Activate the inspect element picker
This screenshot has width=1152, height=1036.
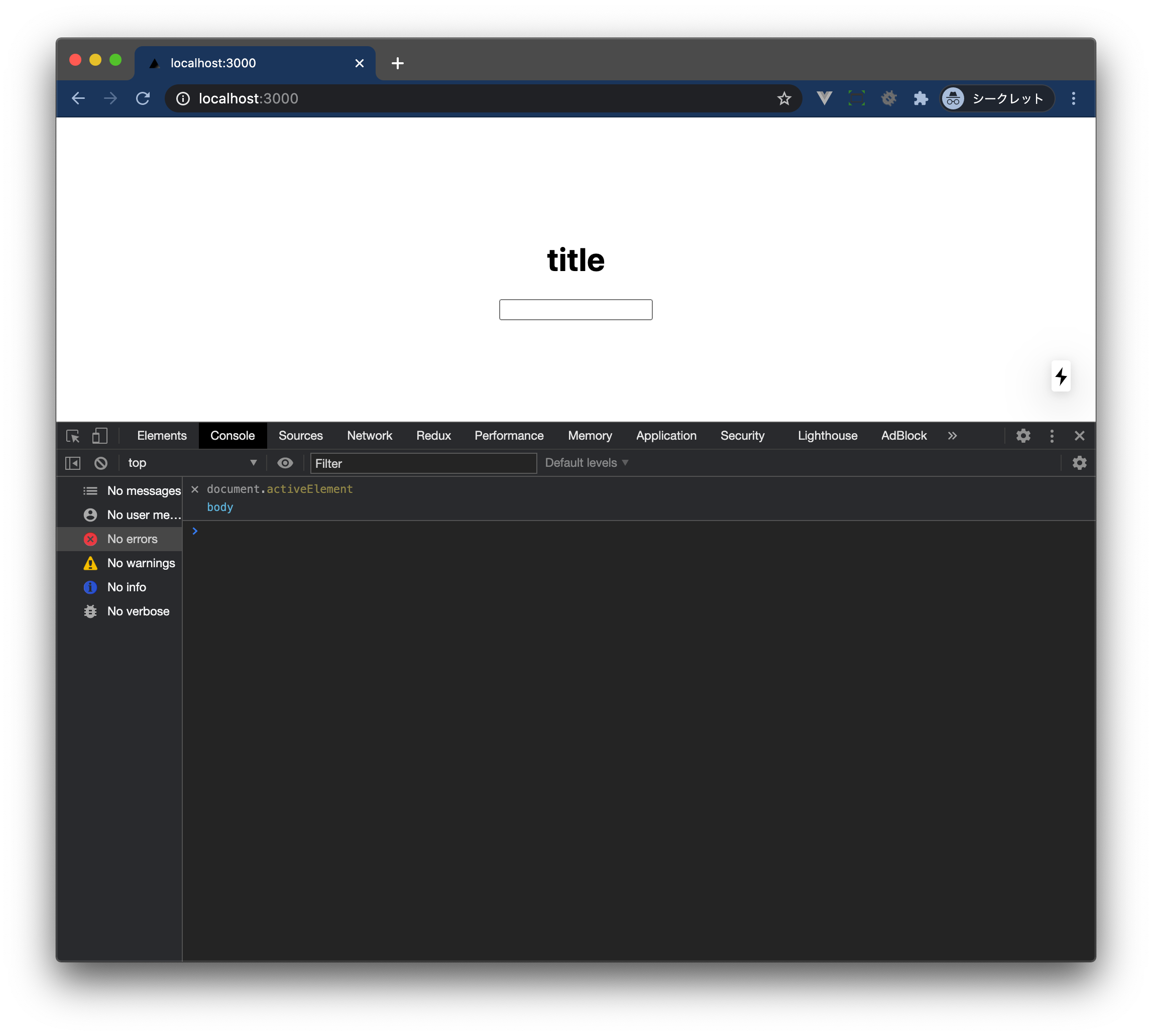click(73, 436)
